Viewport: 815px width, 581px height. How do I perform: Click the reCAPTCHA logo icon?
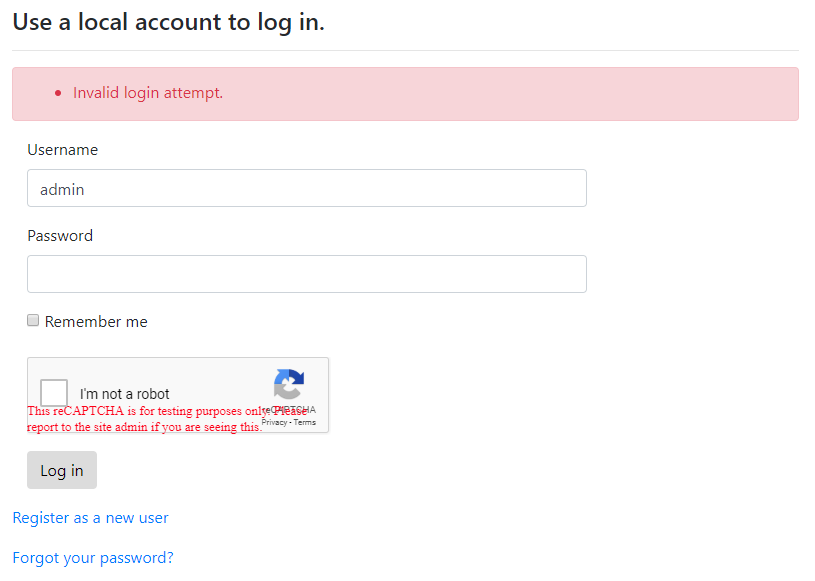[x=289, y=384]
